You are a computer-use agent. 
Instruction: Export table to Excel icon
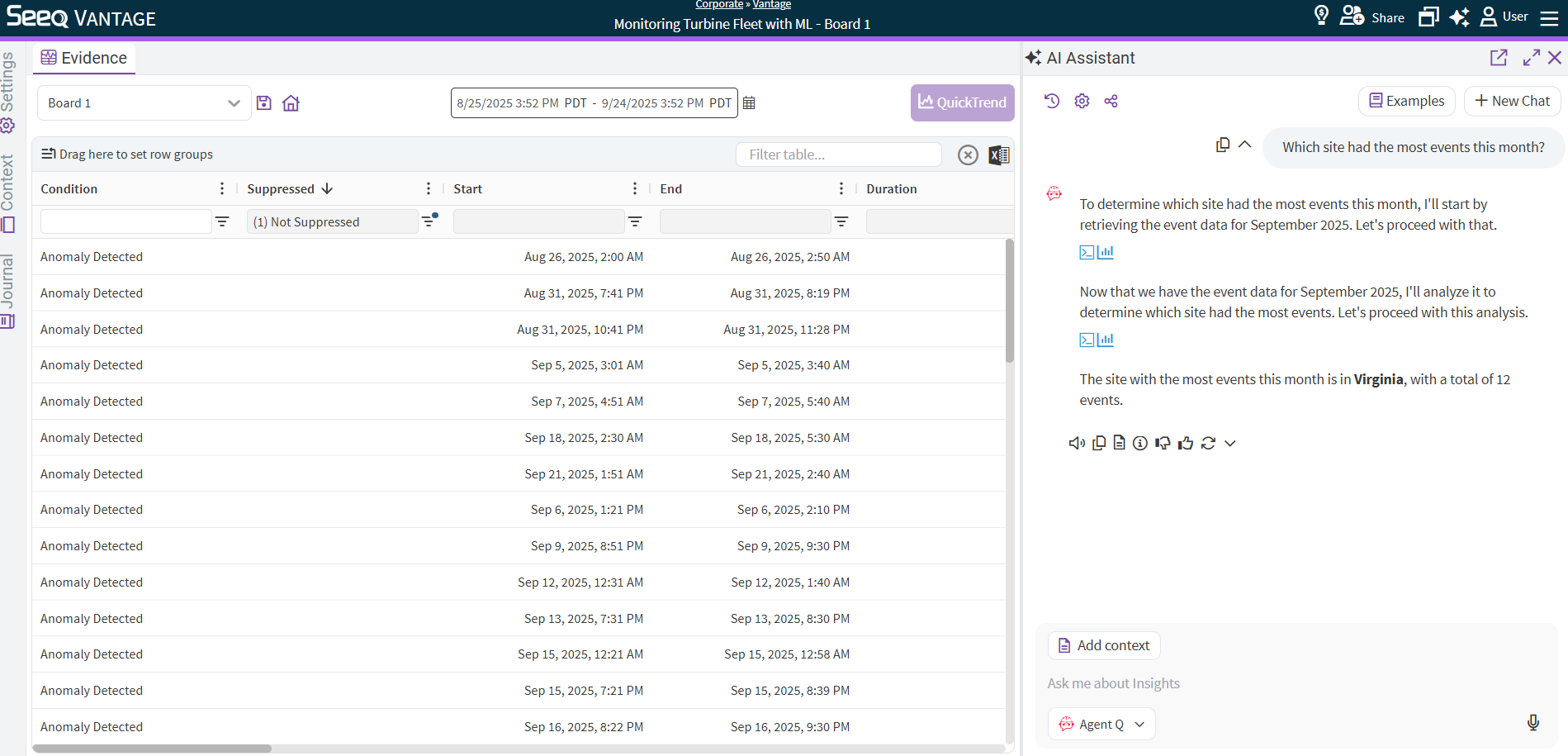tap(999, 155)
